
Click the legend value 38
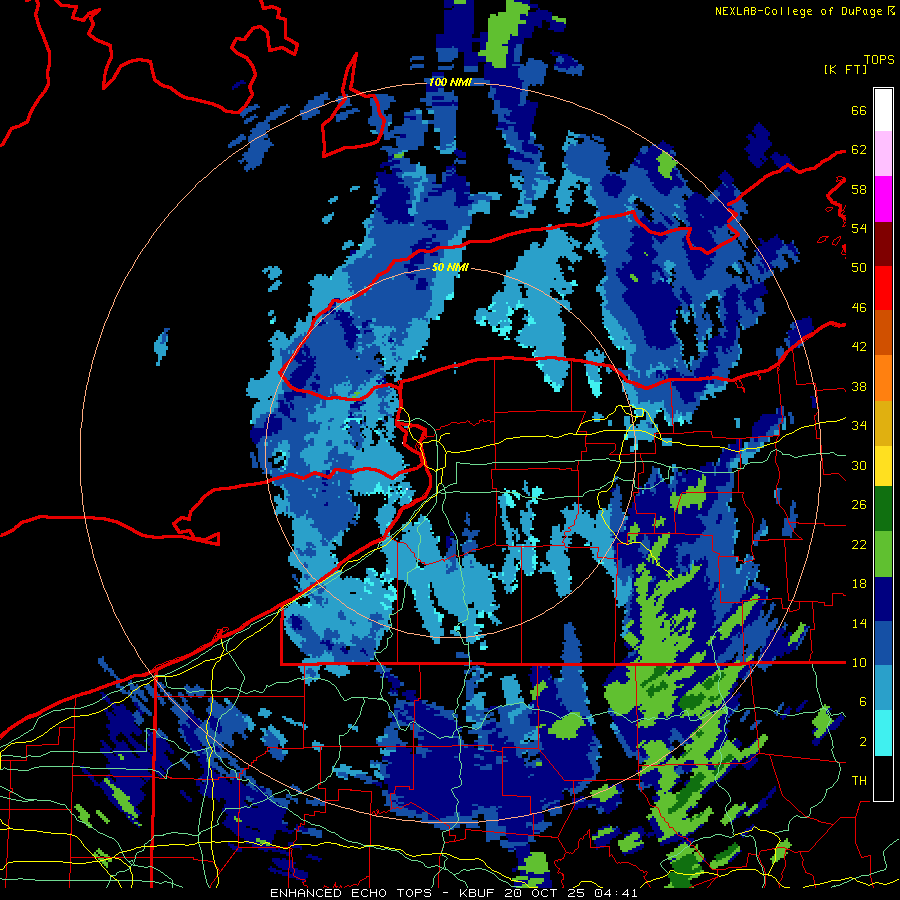click(859, 386)
